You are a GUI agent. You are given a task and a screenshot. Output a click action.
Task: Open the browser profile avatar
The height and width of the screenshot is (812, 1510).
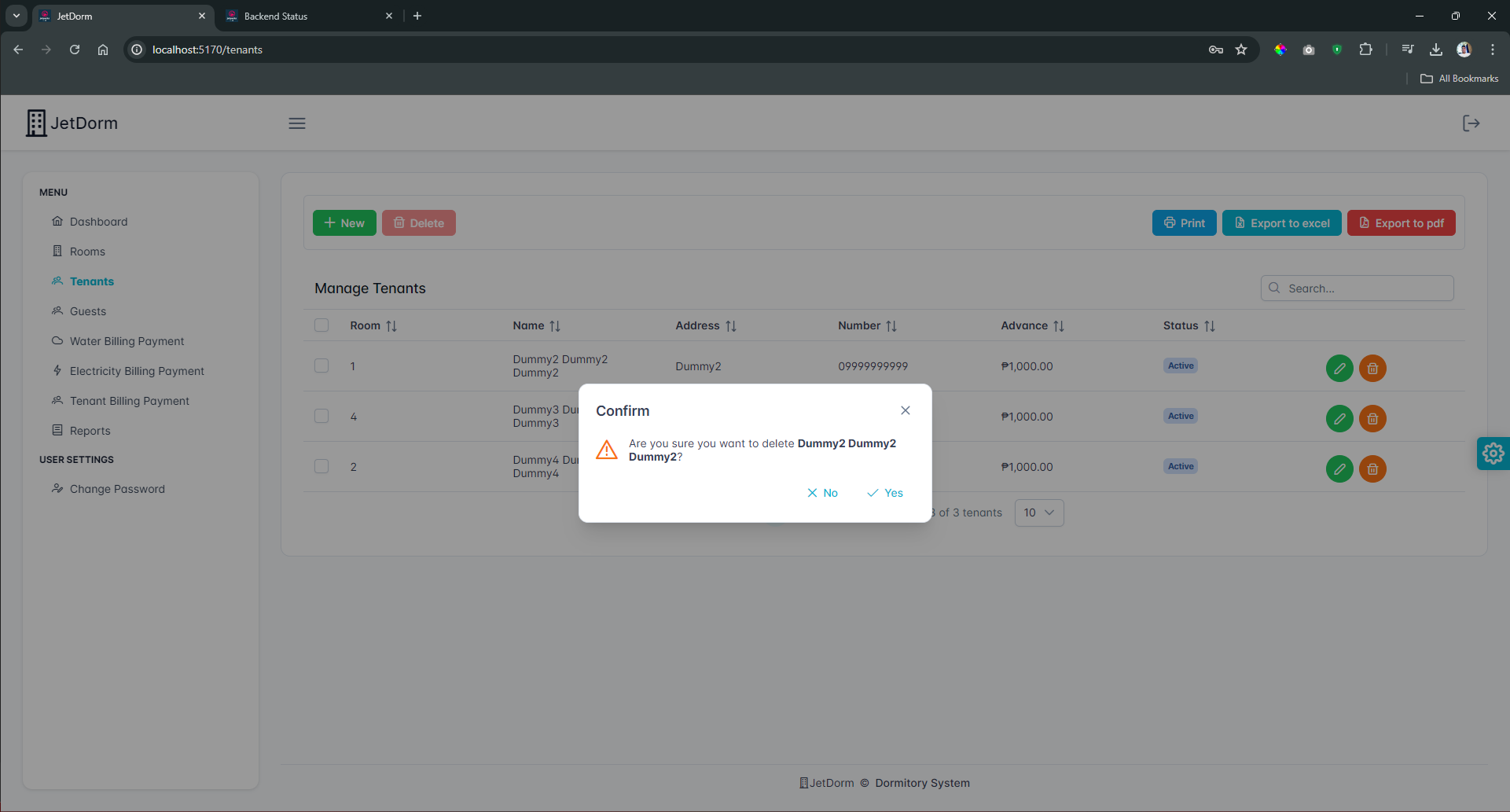tap(1464, 50)
